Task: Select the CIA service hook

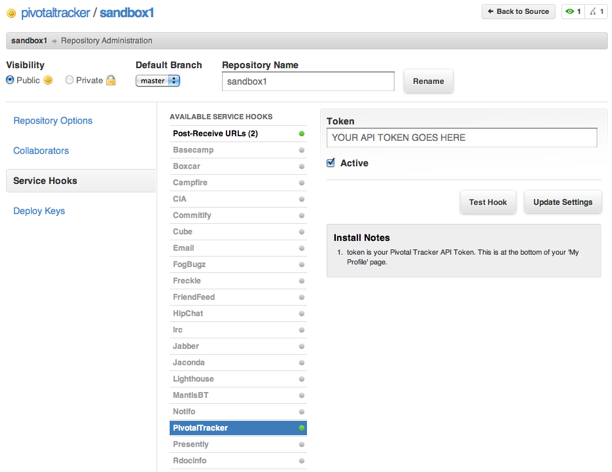Action: click(238, 199)
